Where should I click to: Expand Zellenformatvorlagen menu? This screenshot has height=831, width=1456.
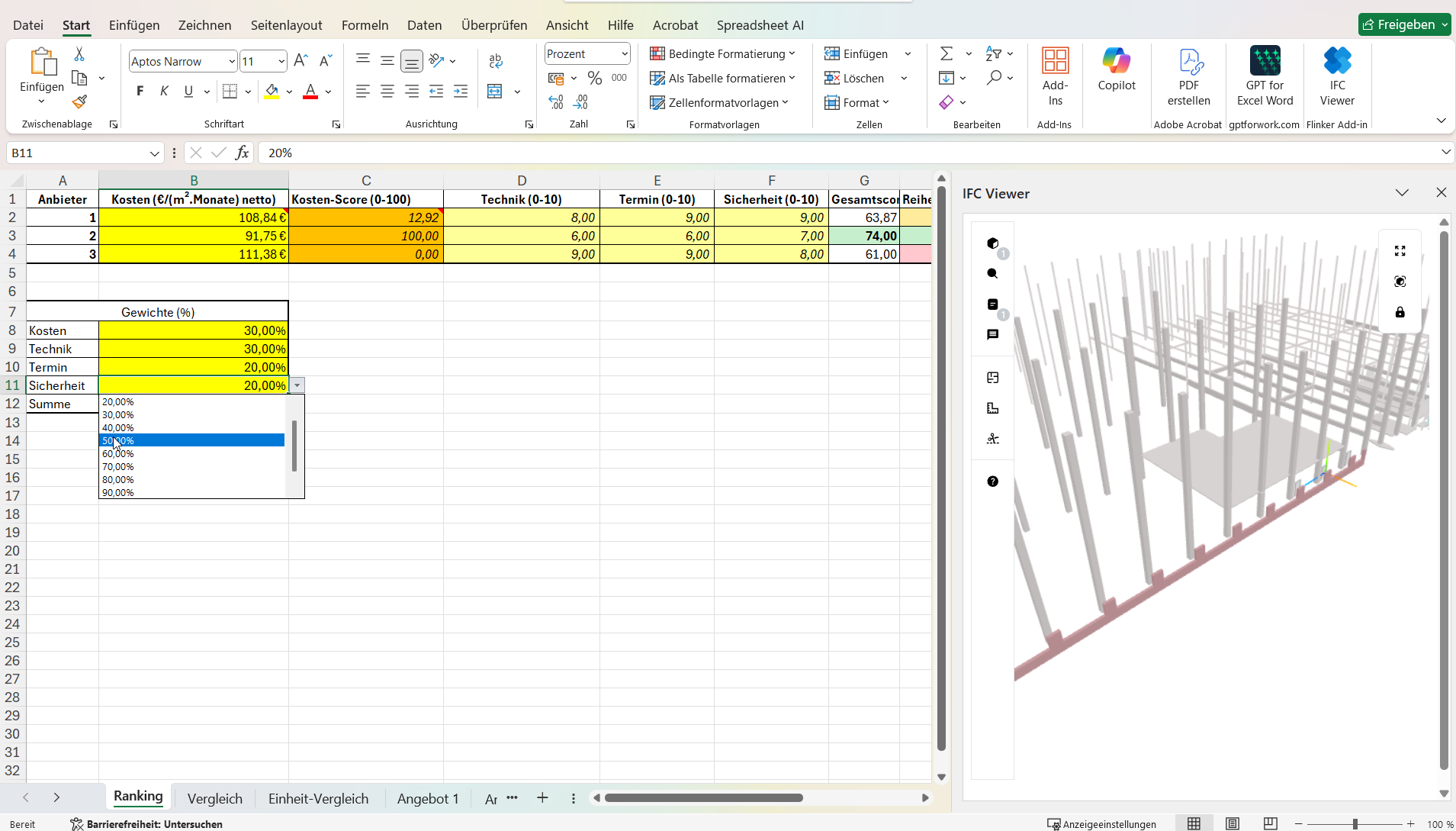click(718, 102)
